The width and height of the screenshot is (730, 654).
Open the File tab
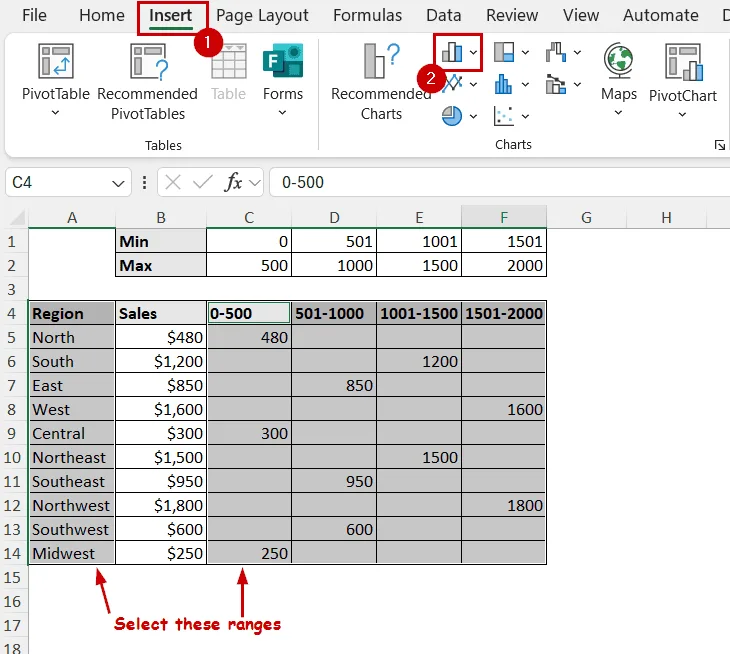(x=34, y=15)
